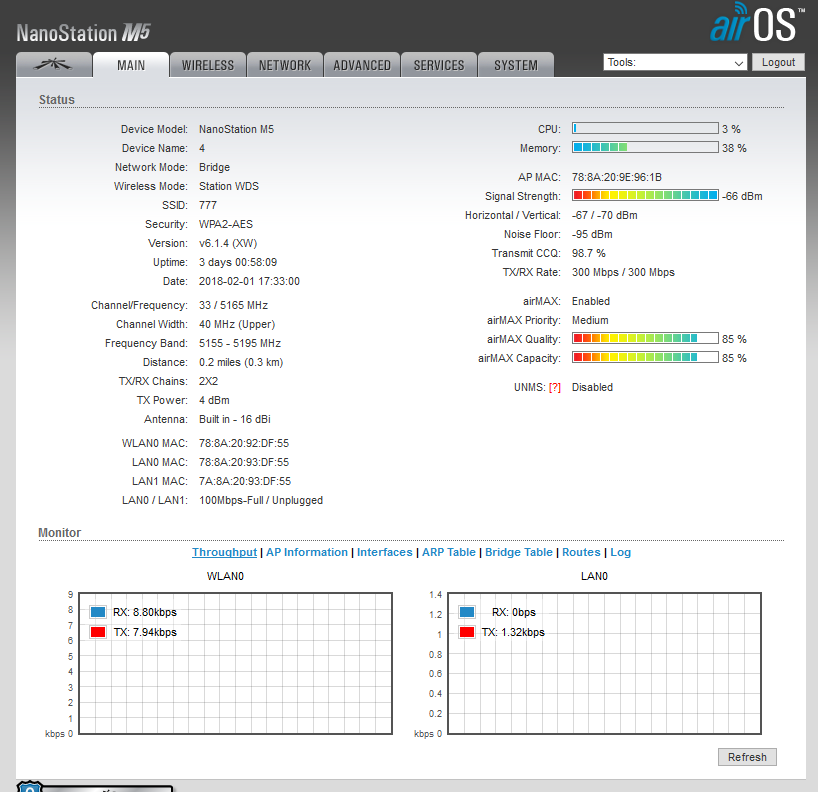
Task: Open the Ubiquiti logo tab
Action: pos(54,65)
